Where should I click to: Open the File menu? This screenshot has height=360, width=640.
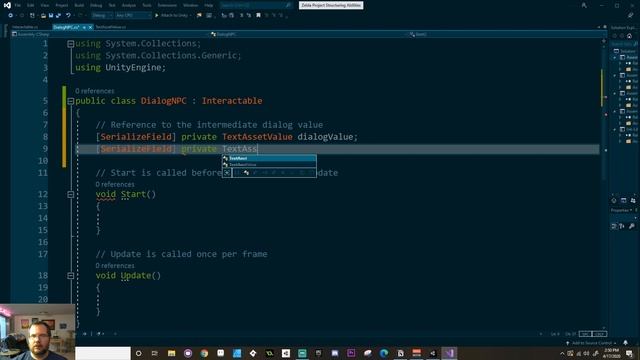[x=17, y=5]
